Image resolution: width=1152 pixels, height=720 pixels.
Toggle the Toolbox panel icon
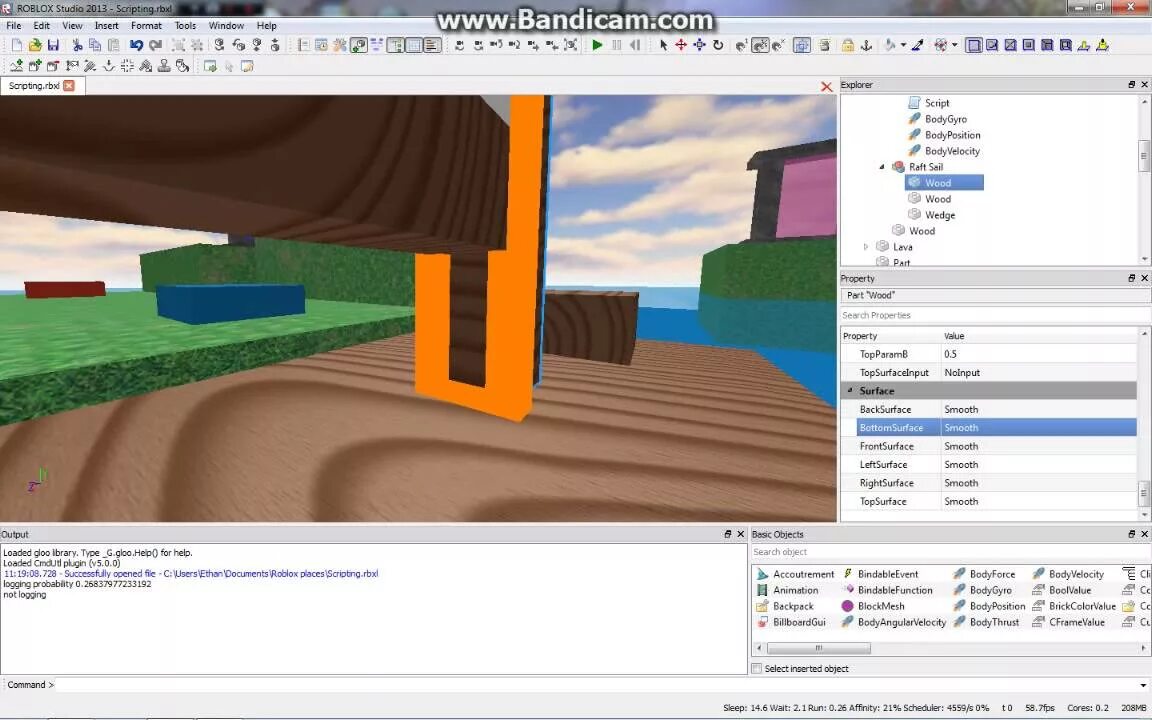tap(340, 45)
